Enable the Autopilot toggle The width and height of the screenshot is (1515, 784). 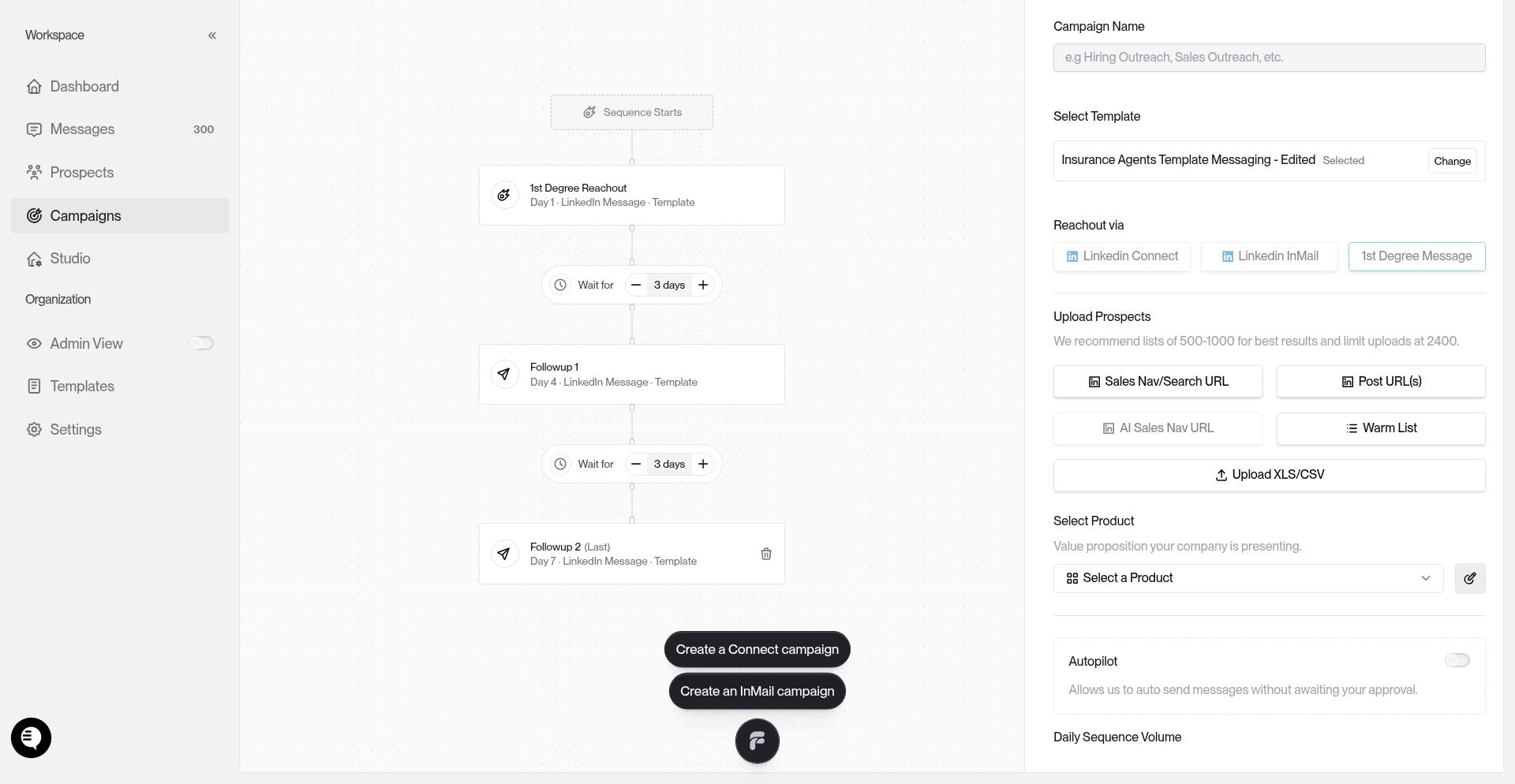pyautogui.click(x=1457, y=660)
